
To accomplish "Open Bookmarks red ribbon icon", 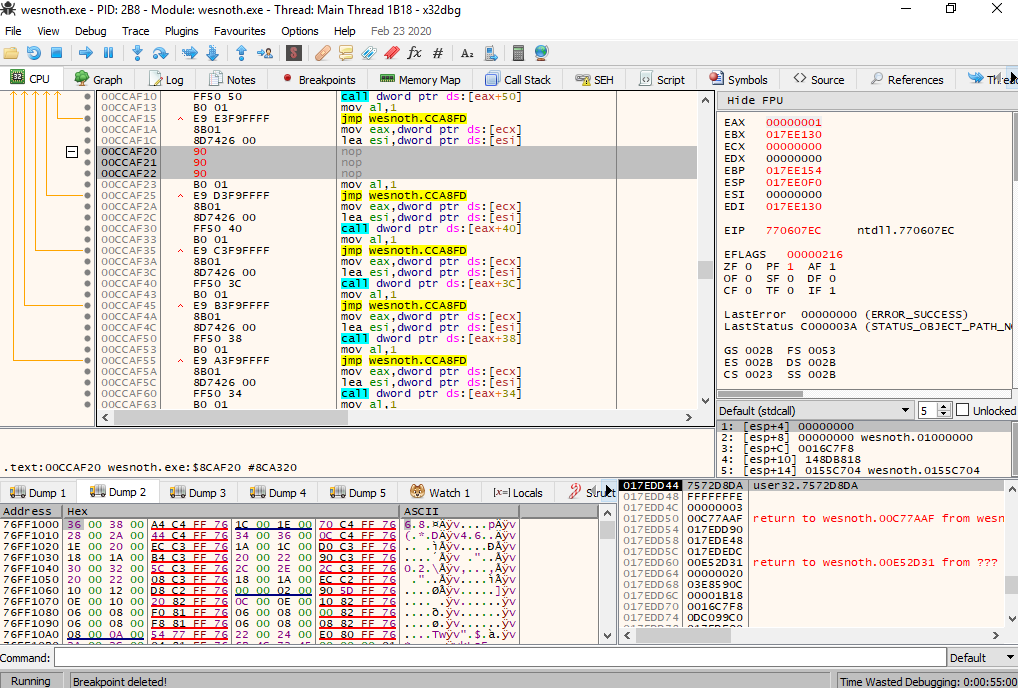I will (391, 53).
